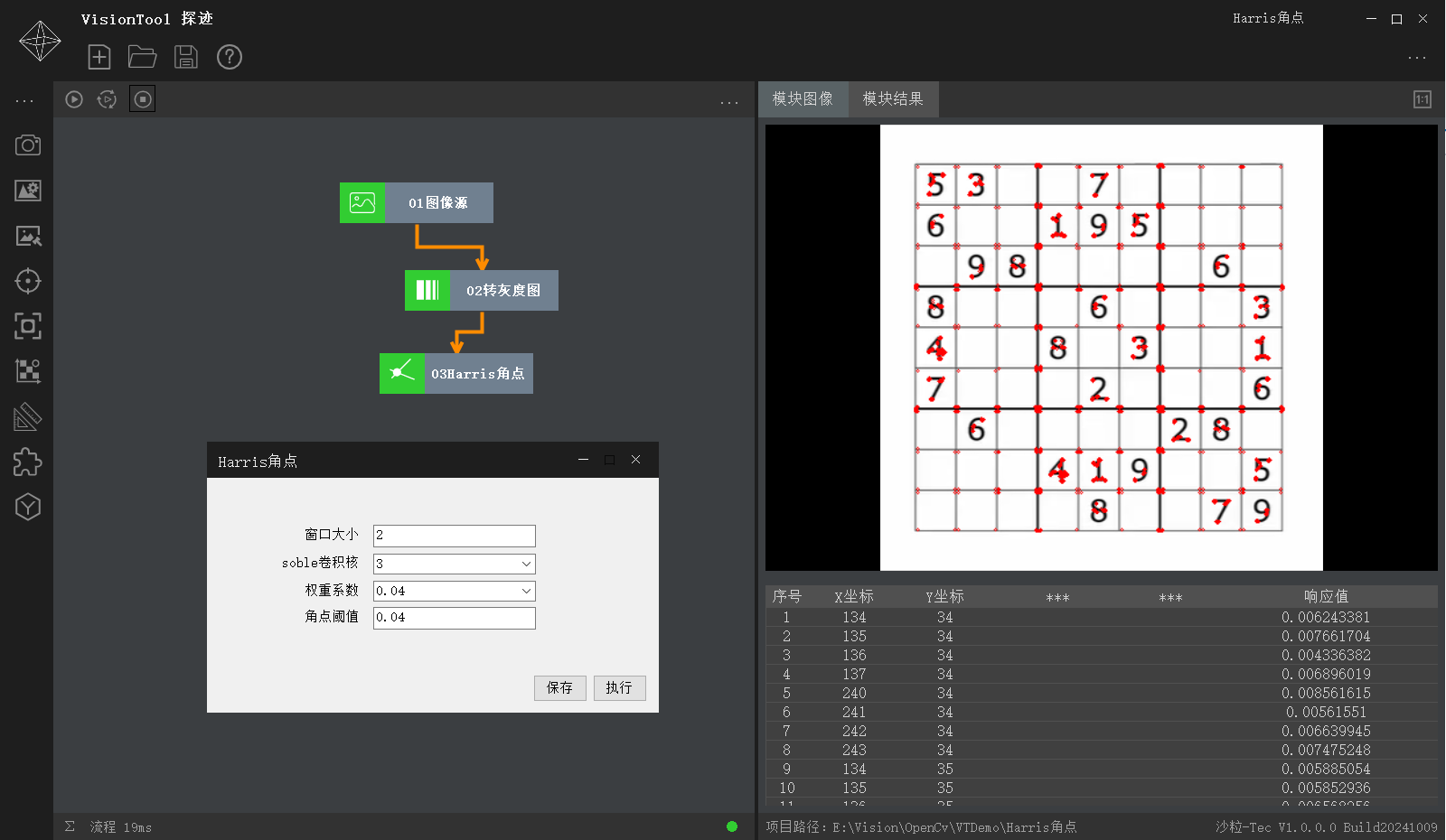Image resolution: width=1446 pixels, height=840 pixels.
Task: Click the VisionTool diamond logo
Action: click(41, 41)
